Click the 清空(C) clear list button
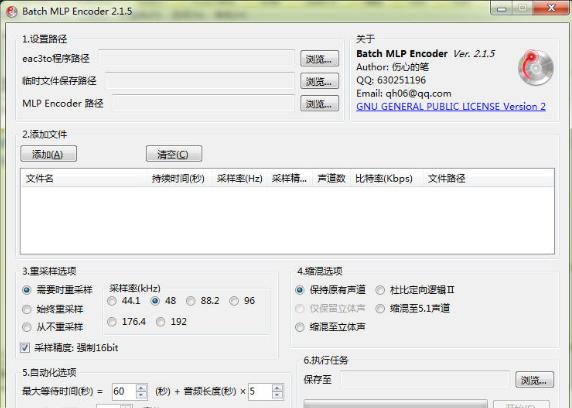Image resolution: width=572 pixels, height=408 pixels. tap(174, 154)
